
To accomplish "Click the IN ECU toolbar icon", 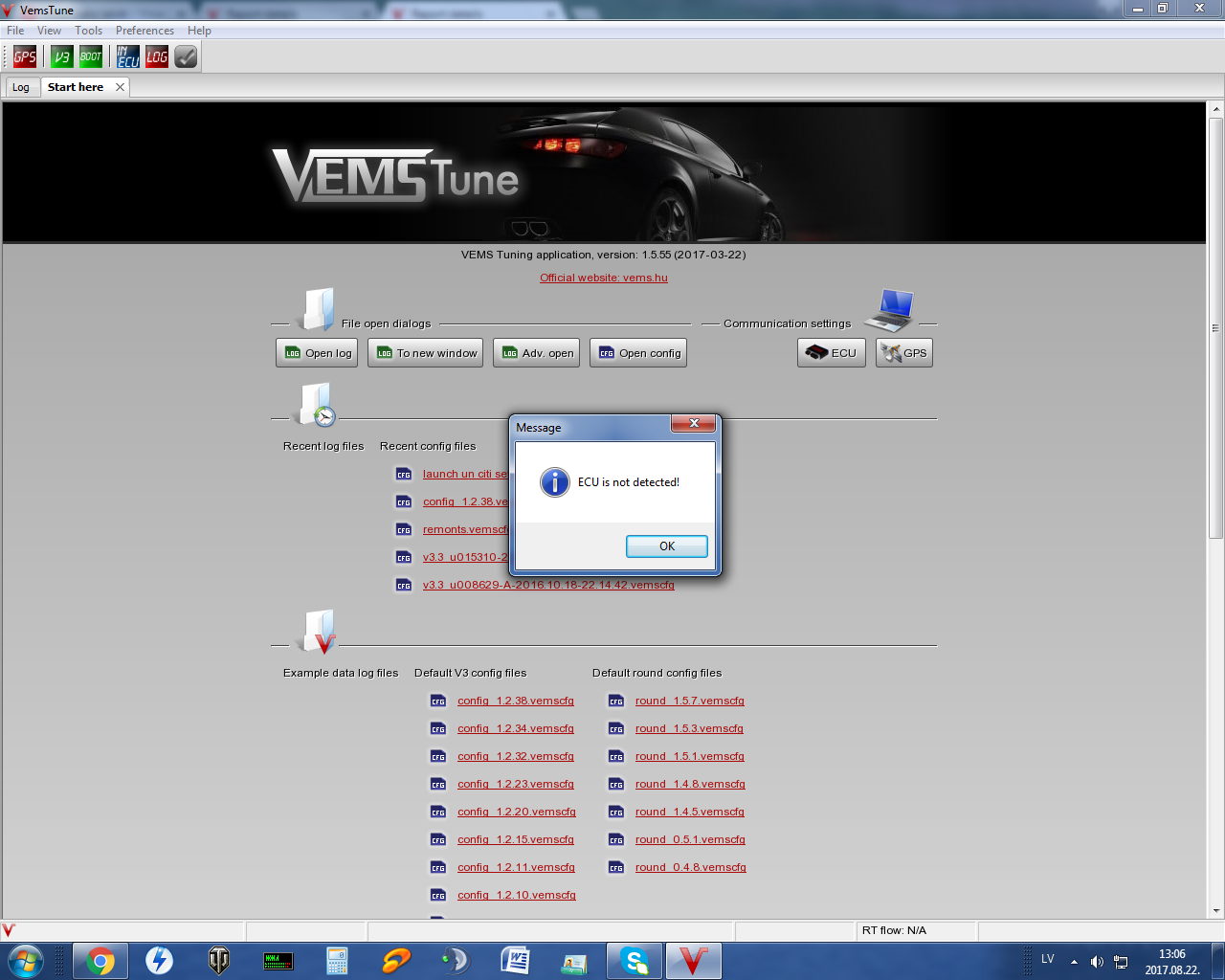I will pyautogui.click(x=128, y=57).
